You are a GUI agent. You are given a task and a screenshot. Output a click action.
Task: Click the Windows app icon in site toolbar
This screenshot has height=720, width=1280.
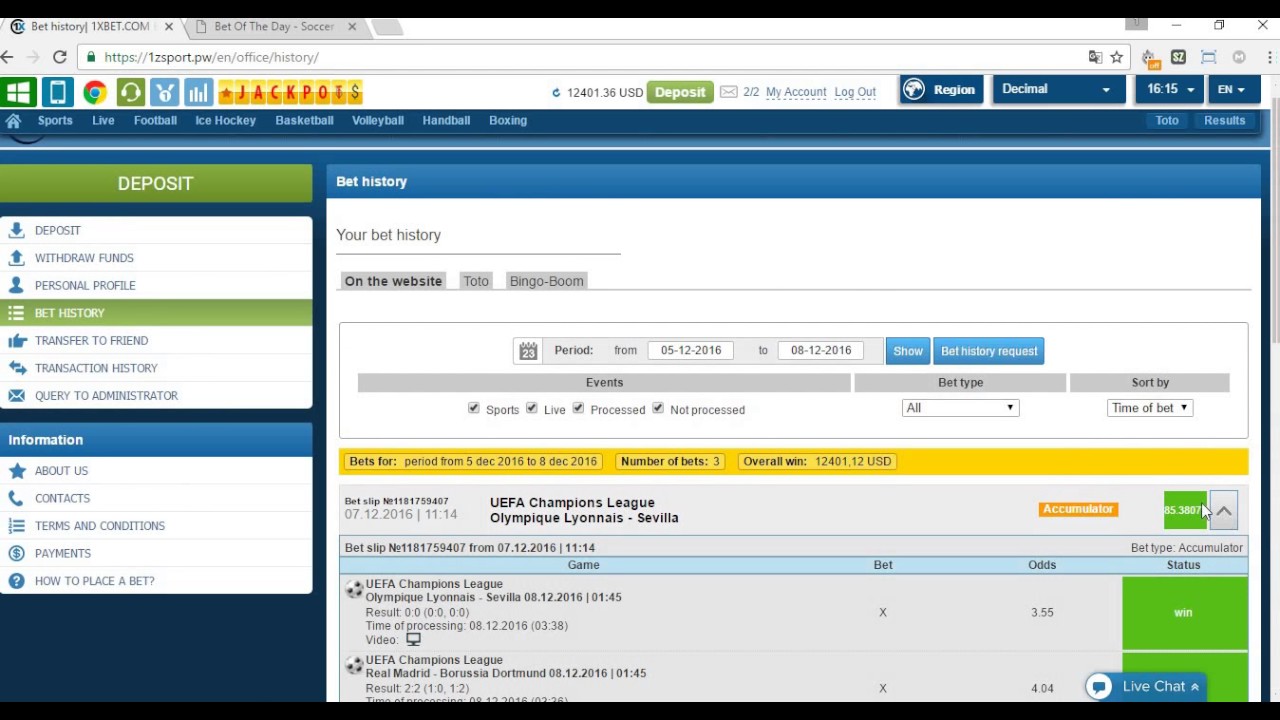(x=18, y=93)
